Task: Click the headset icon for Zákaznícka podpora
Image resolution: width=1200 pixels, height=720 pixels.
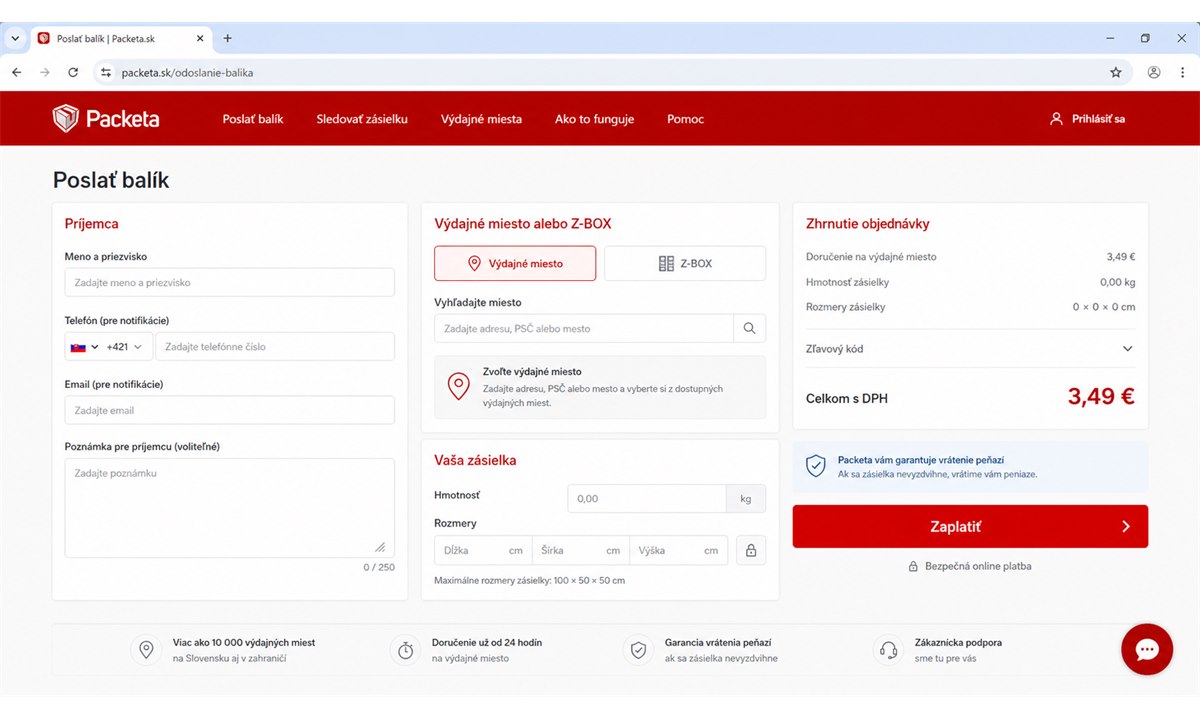Action: point(888,650)
